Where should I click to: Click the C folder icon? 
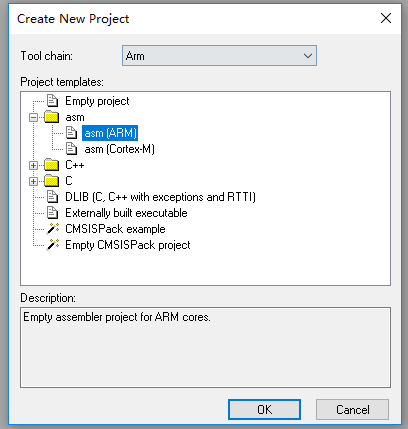52,181
